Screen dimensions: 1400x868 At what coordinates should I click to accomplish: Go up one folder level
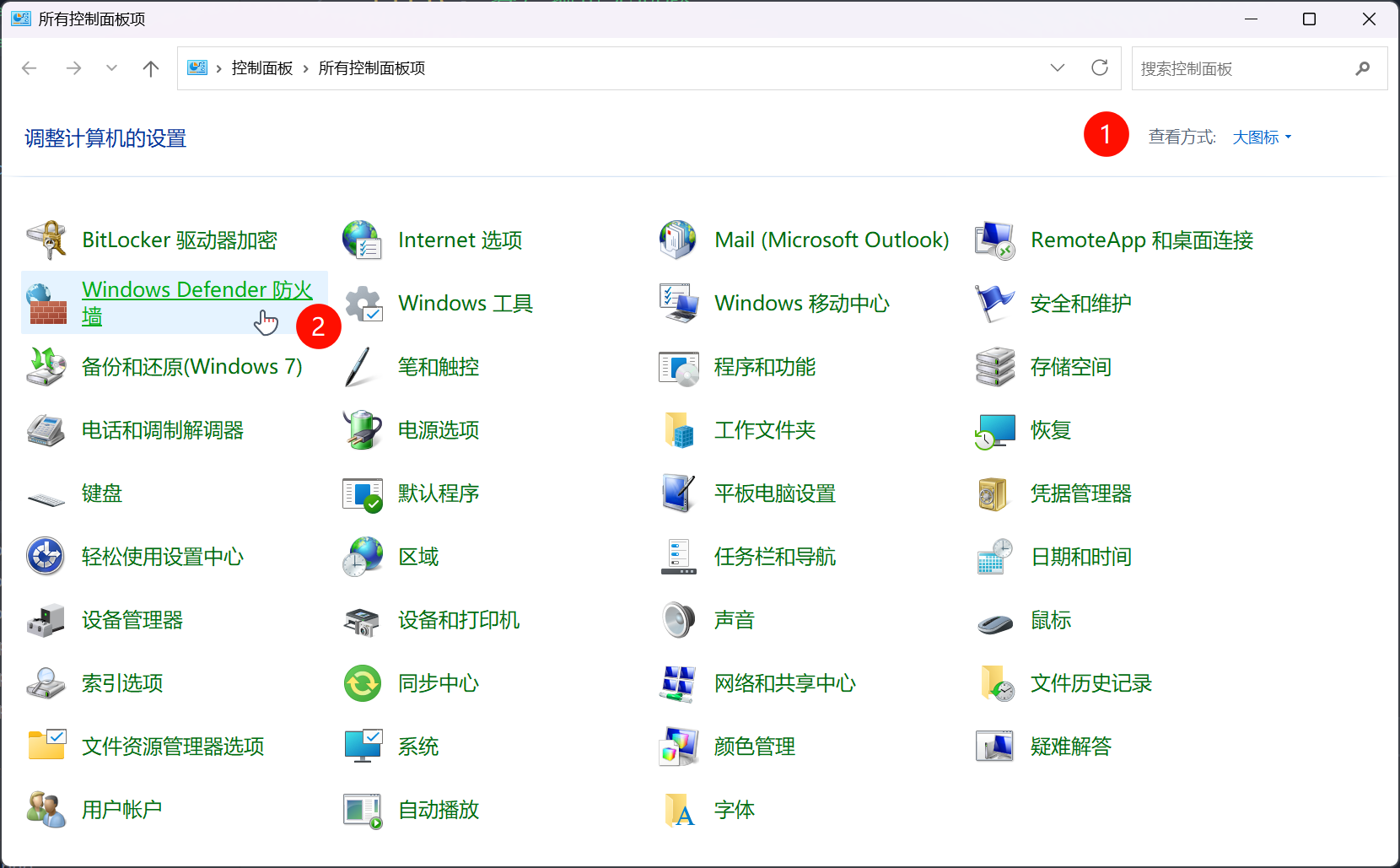(x=151, y=68)
